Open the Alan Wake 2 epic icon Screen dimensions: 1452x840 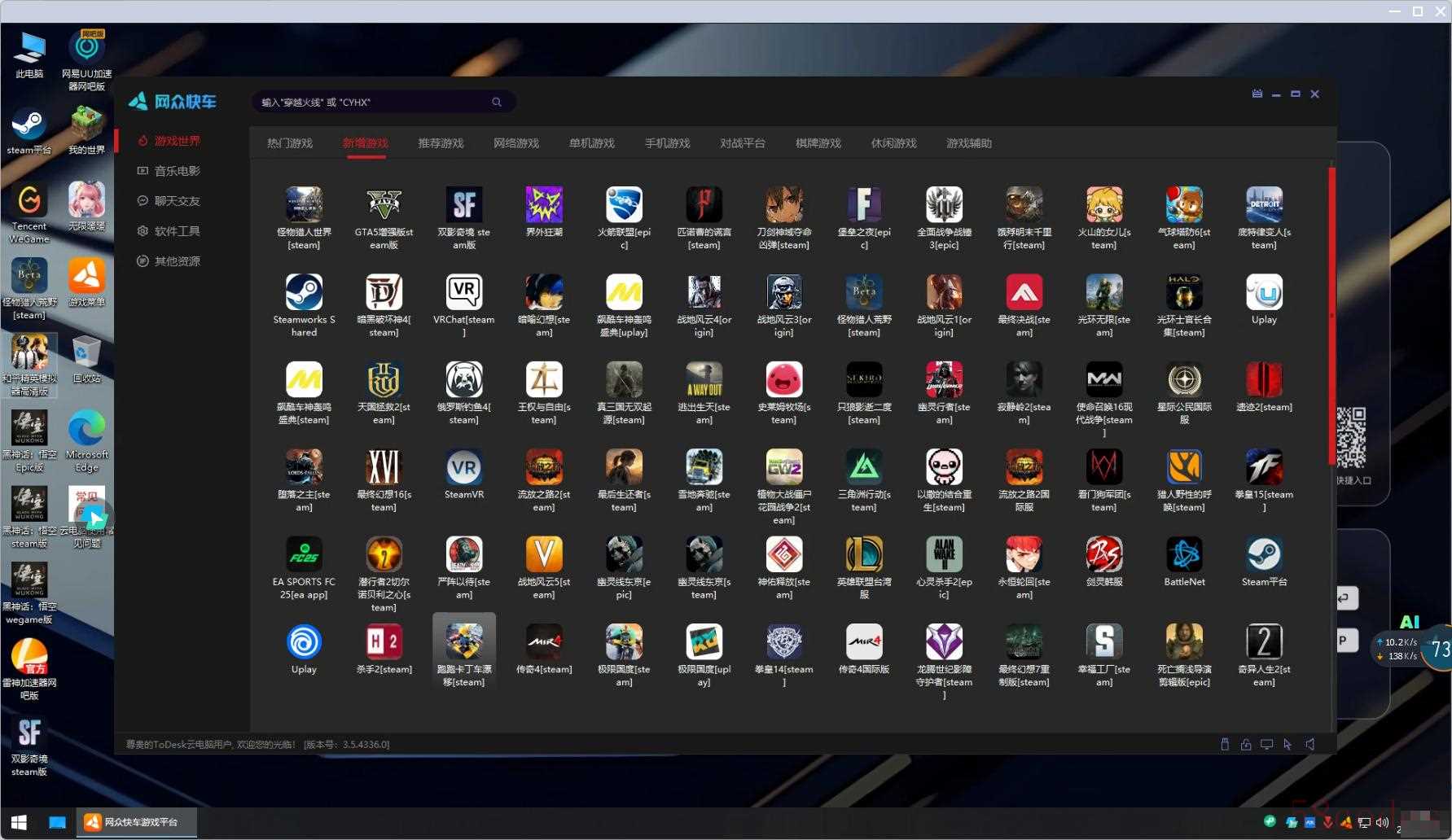coord(944,555)
